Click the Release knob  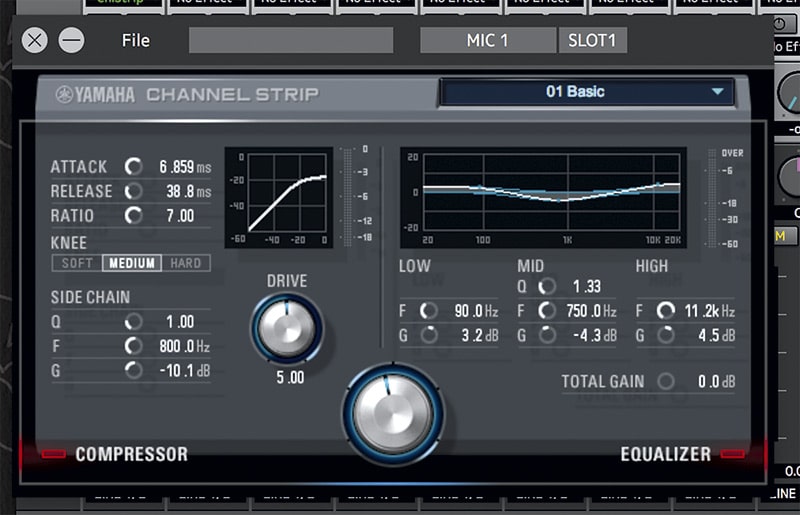tap(134, 191)
